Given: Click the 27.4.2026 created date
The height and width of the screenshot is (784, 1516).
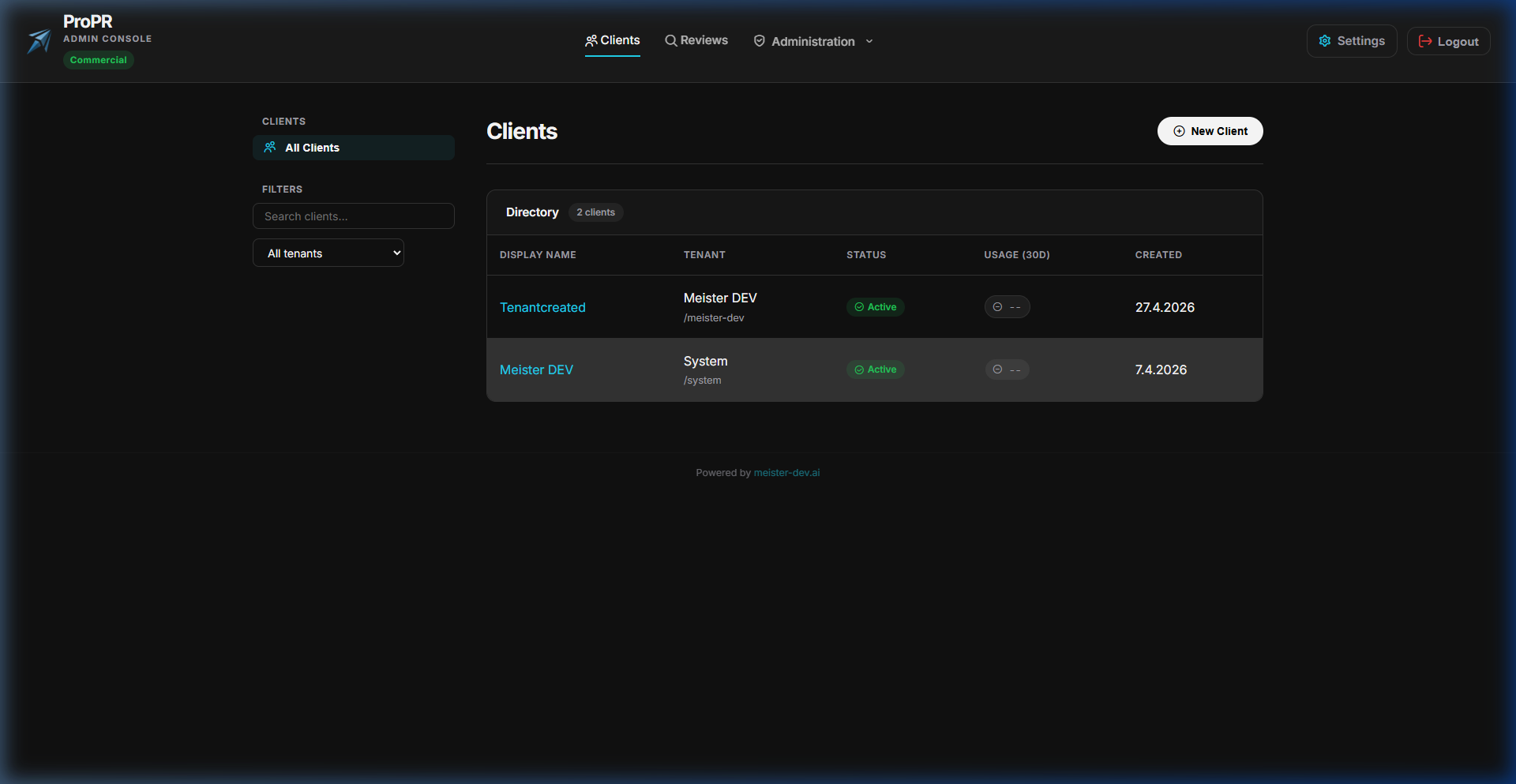Looking at the screenshot, I should click(x=1165, y=307).
